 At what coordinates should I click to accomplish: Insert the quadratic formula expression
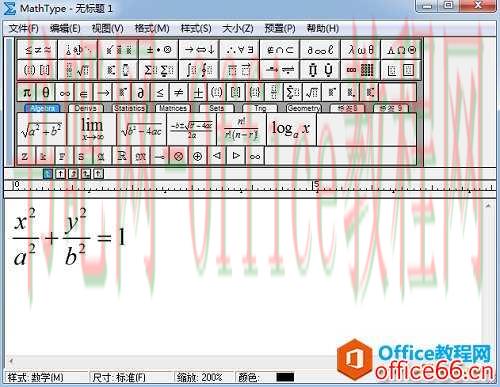pos(191,129)
